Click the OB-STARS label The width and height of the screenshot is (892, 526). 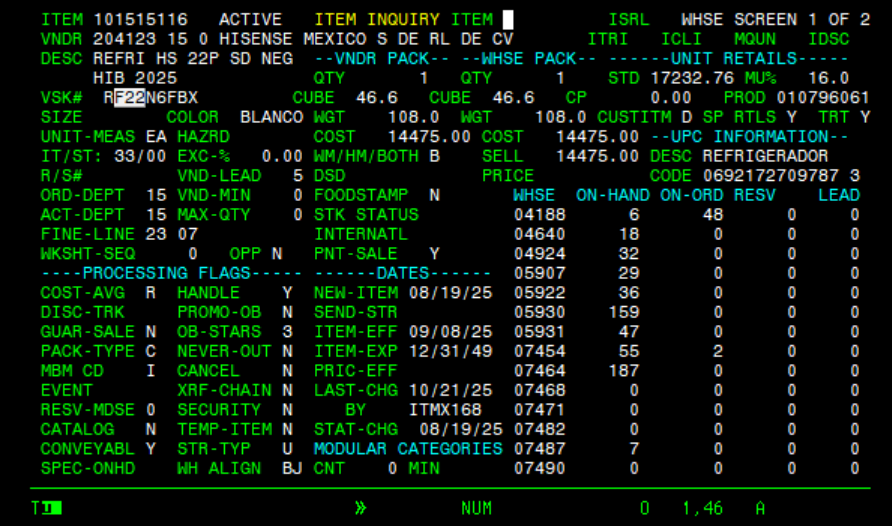click(x=219, y=332)
